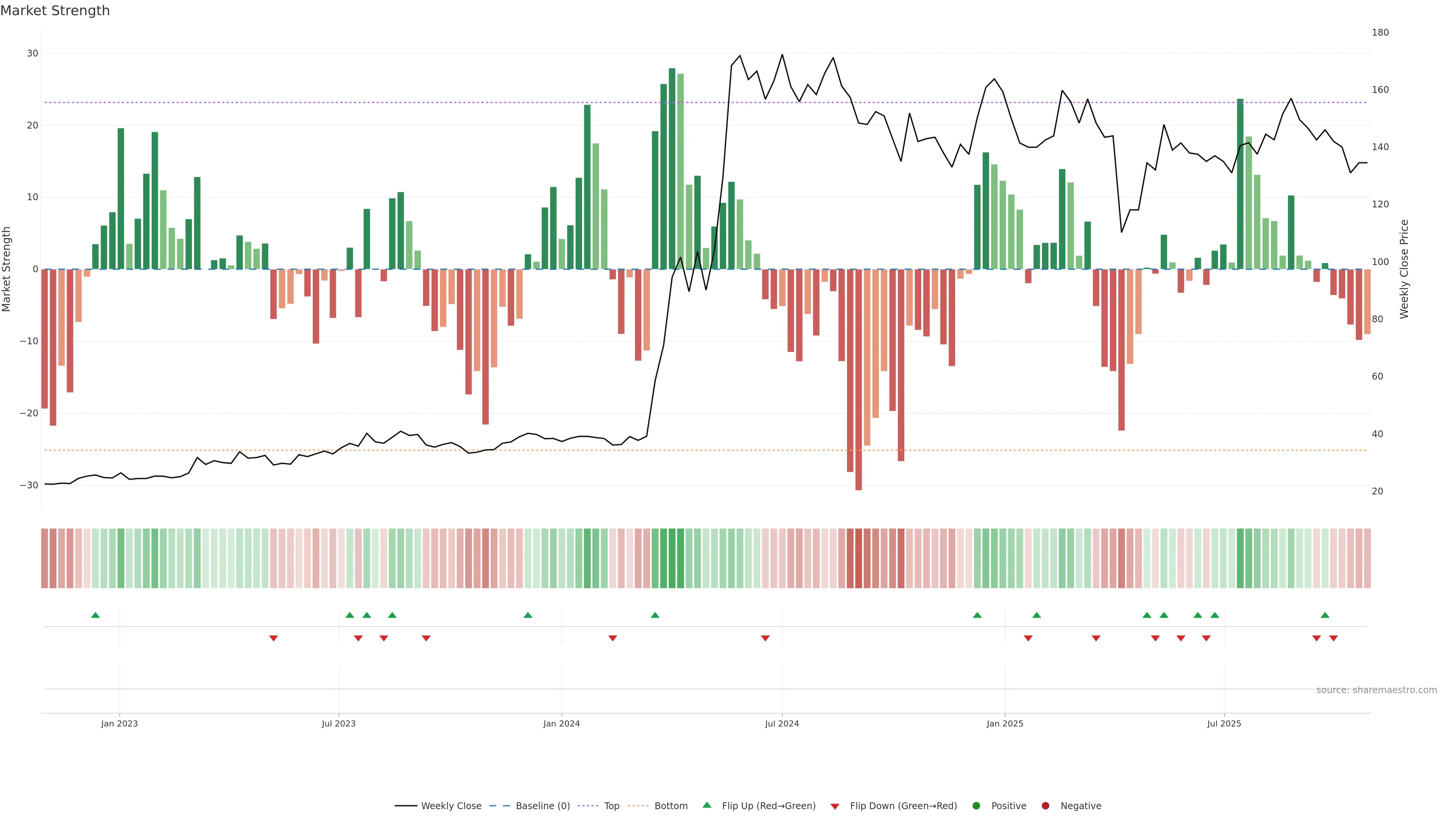Image resolution: width=1456 pixels, height=819 pixels.
Task: Click the Weekly Close Price axis title
Action: 1404,269
